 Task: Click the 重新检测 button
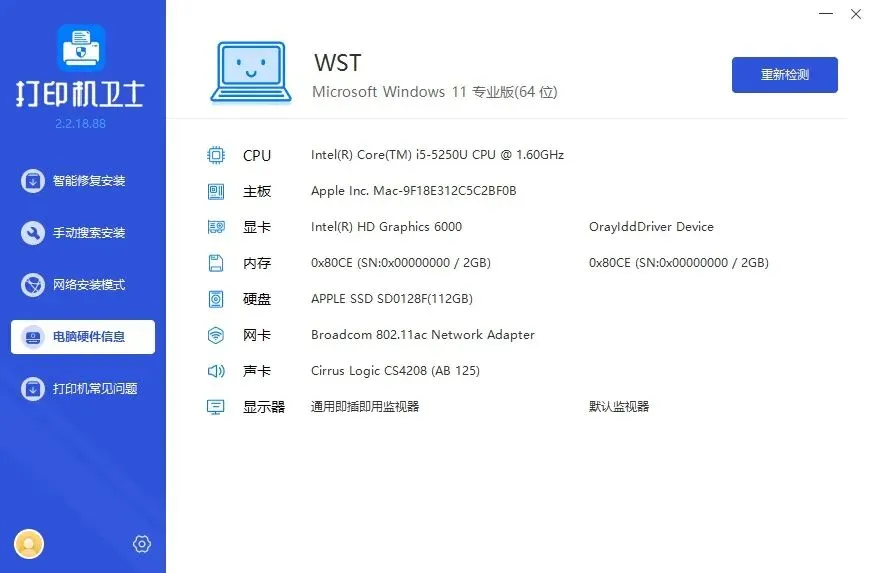click(785, 75)
